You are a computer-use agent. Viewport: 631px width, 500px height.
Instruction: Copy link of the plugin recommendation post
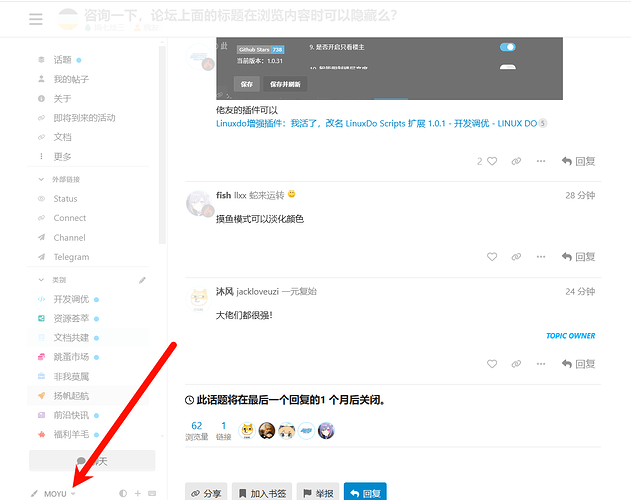pos(516,161)
